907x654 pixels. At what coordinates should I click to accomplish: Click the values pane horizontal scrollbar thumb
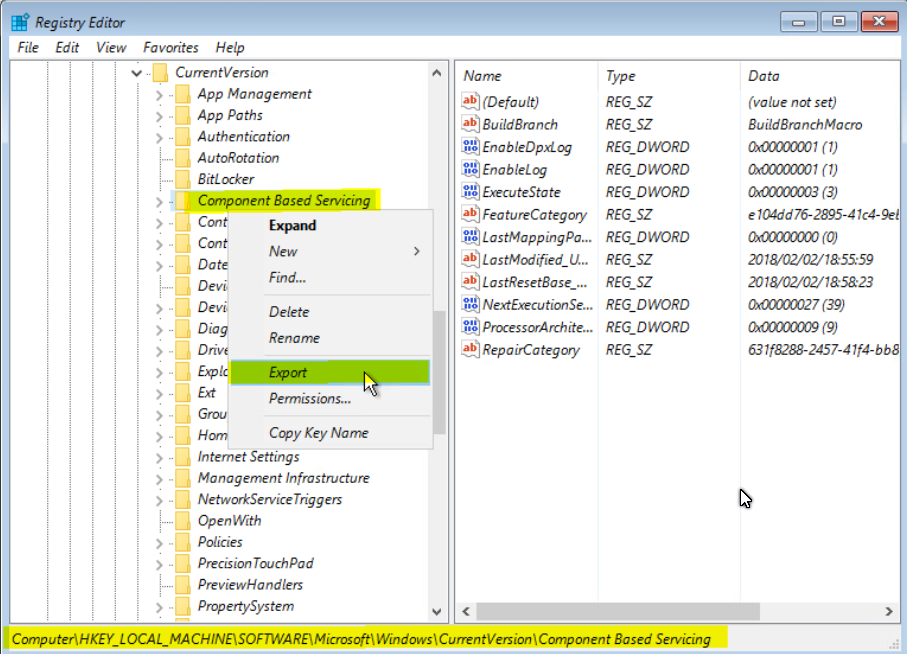click(618, 611)
